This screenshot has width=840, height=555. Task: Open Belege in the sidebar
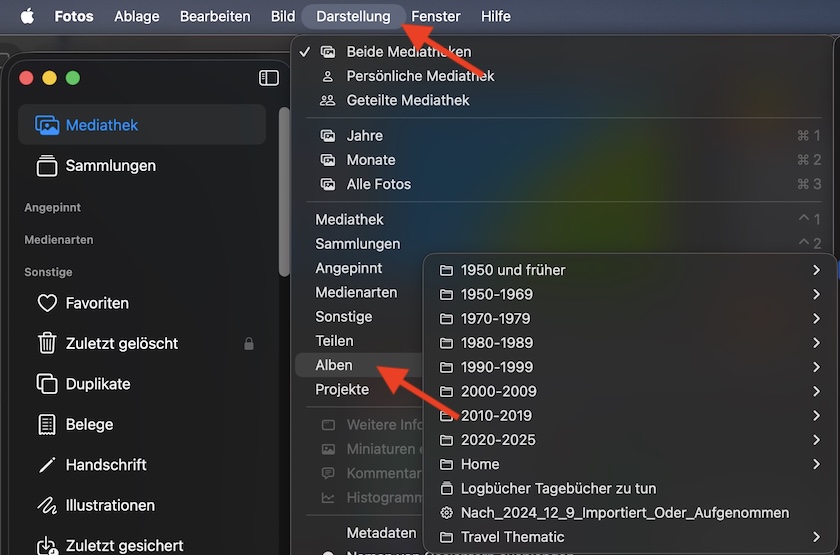[x=89, y=424]
